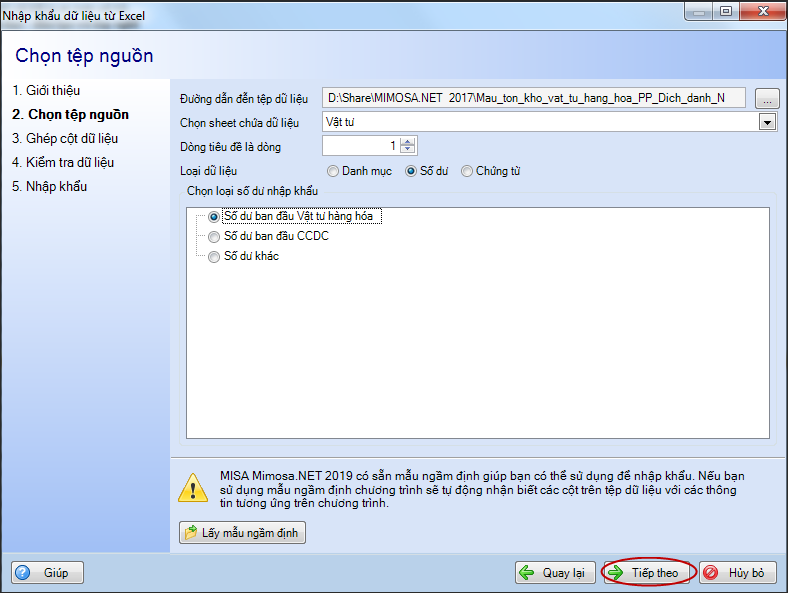788x593 pixels.
Task: Click the red cancel icon on Hủy bỏ
Action: click(711, 572)
